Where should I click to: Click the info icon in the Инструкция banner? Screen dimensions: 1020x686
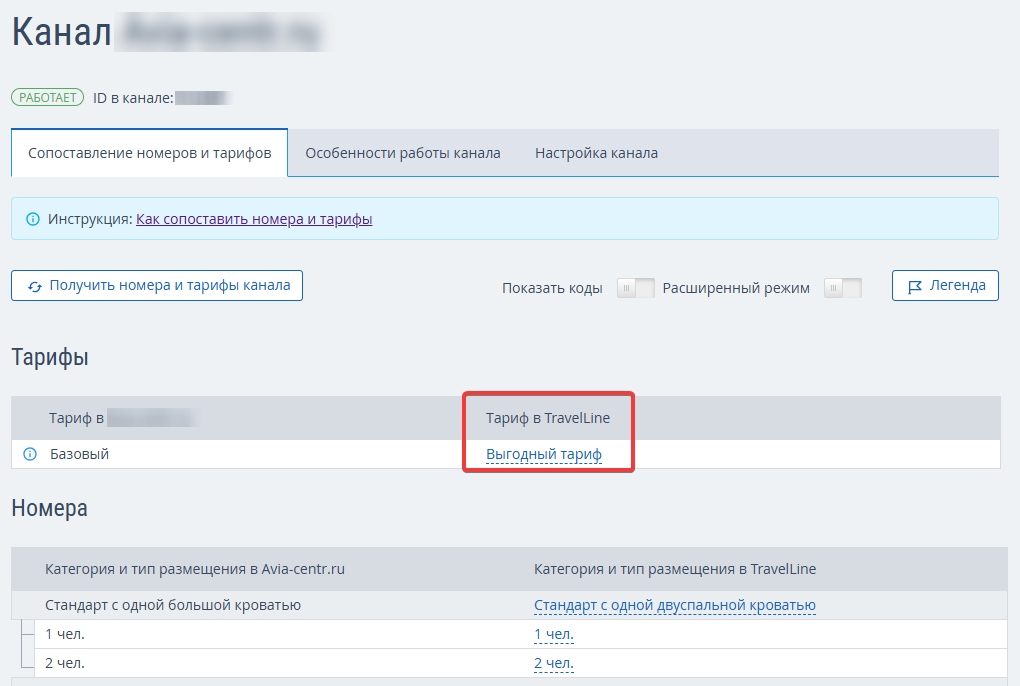[x=33, y=219]
